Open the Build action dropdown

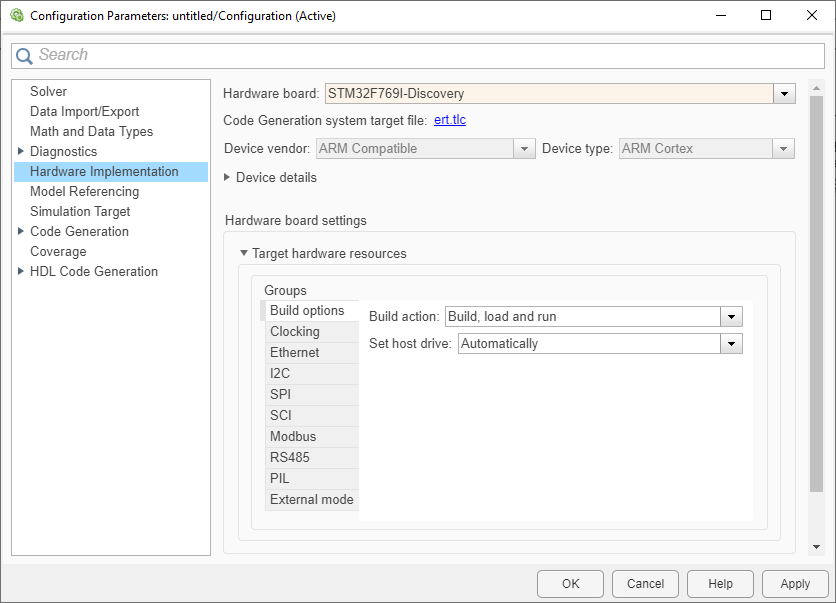(x=731, y=316)
